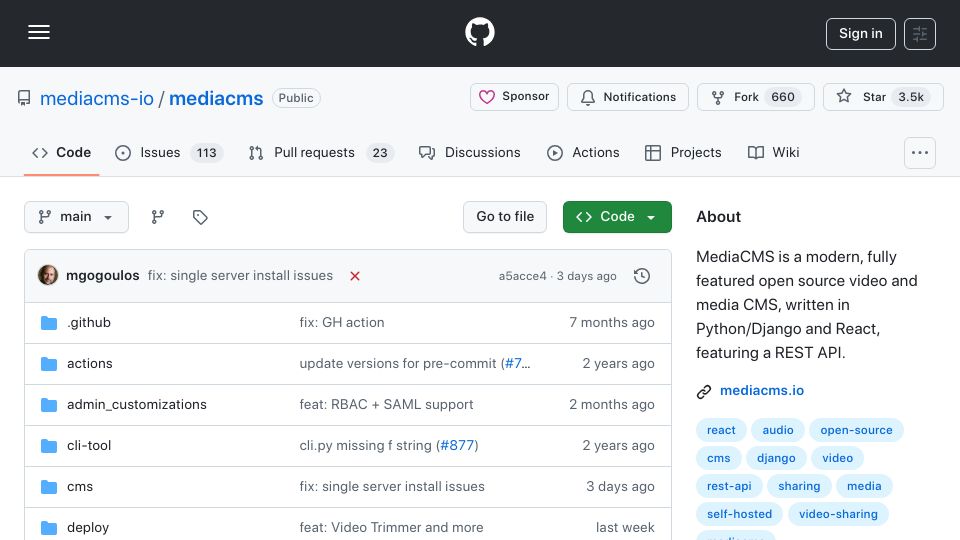Open the cms folder
Screen dimensions: 960x540
[x=80, y=487]
